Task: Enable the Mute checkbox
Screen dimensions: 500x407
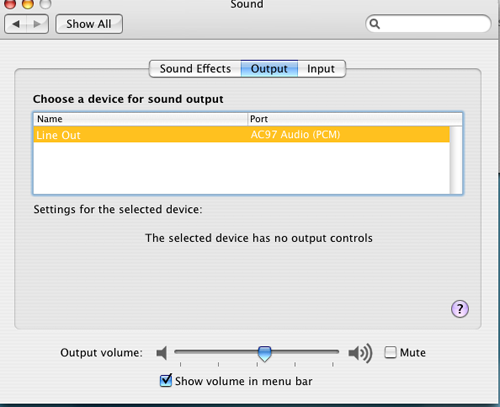Action: tap(390, 352)
